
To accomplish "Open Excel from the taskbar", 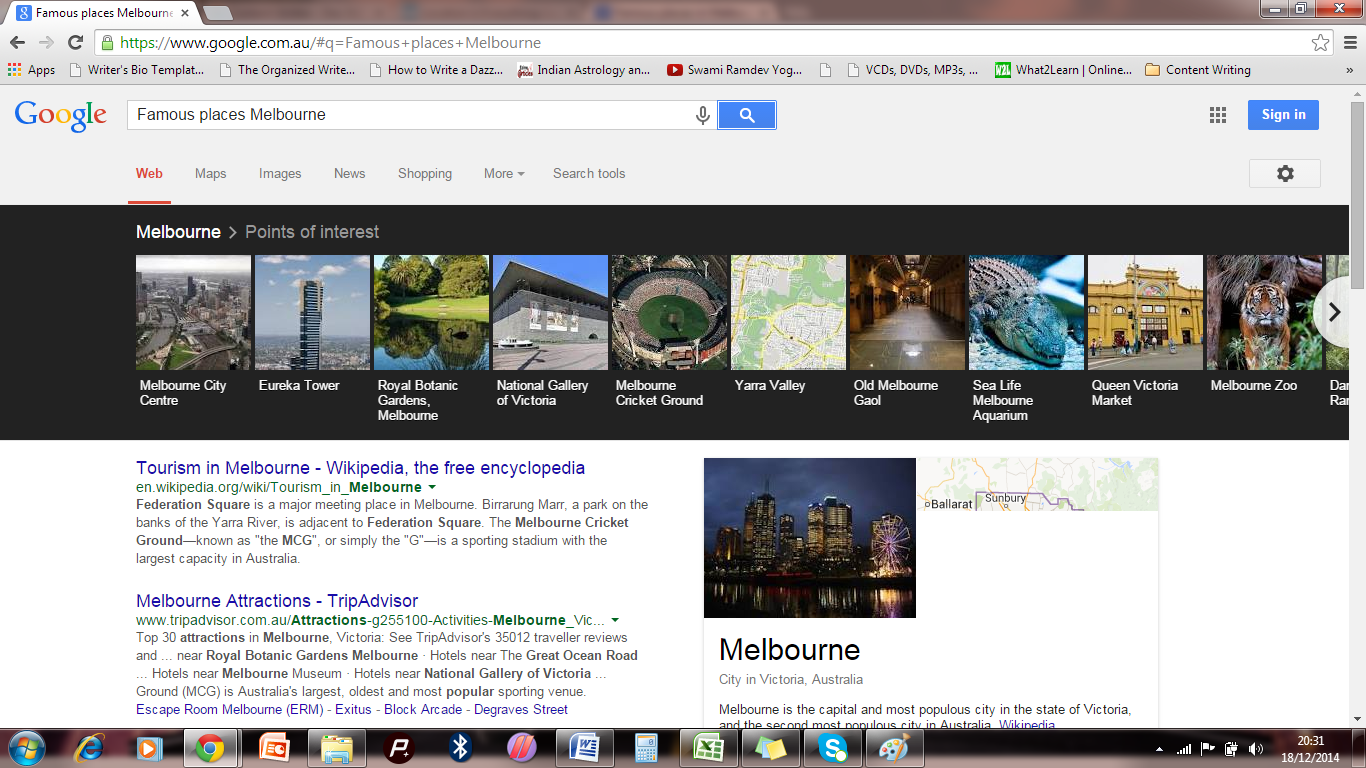I will (707, 748).
